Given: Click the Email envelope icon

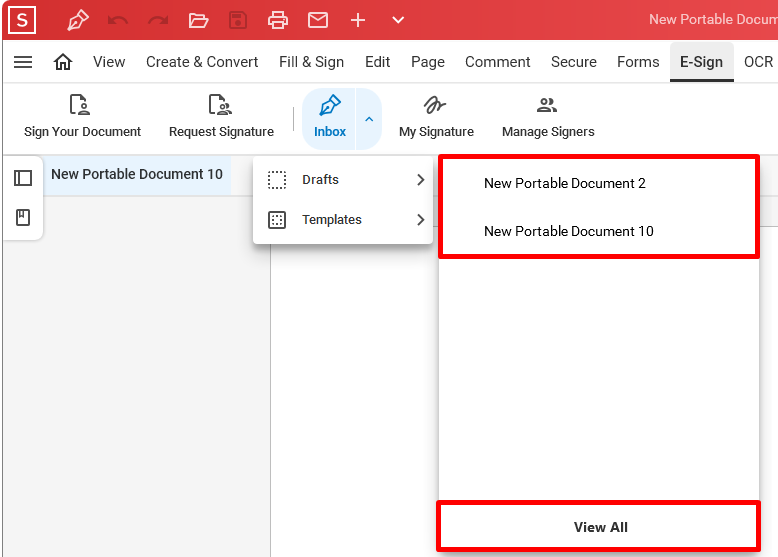Looking at the screenshot, I should point(318,20).
